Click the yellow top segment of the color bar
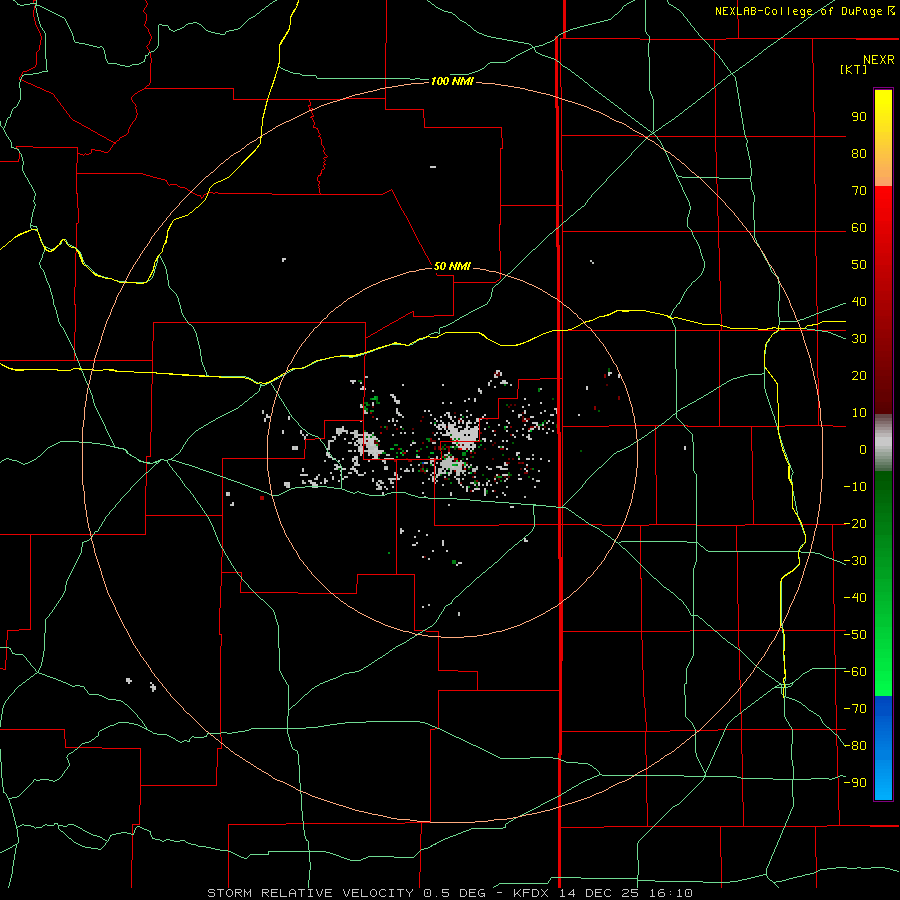 click(x=883, y=138)
